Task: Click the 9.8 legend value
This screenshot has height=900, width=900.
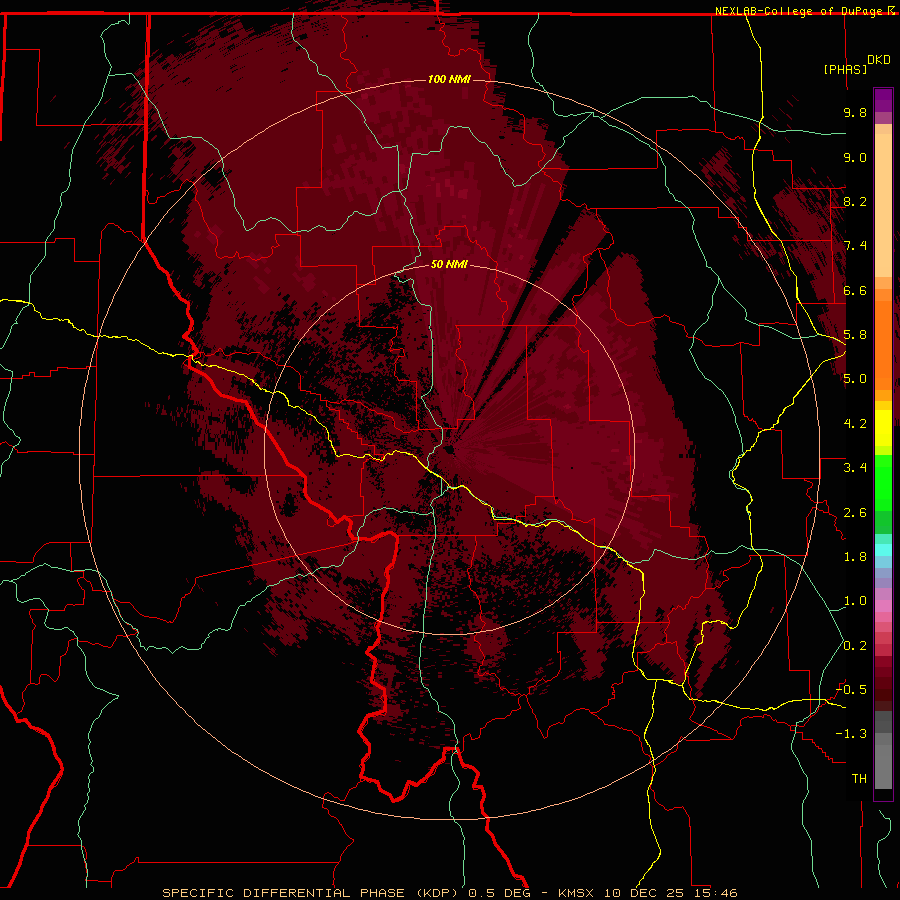Action: pyautogui.click(x=855, y=112)
